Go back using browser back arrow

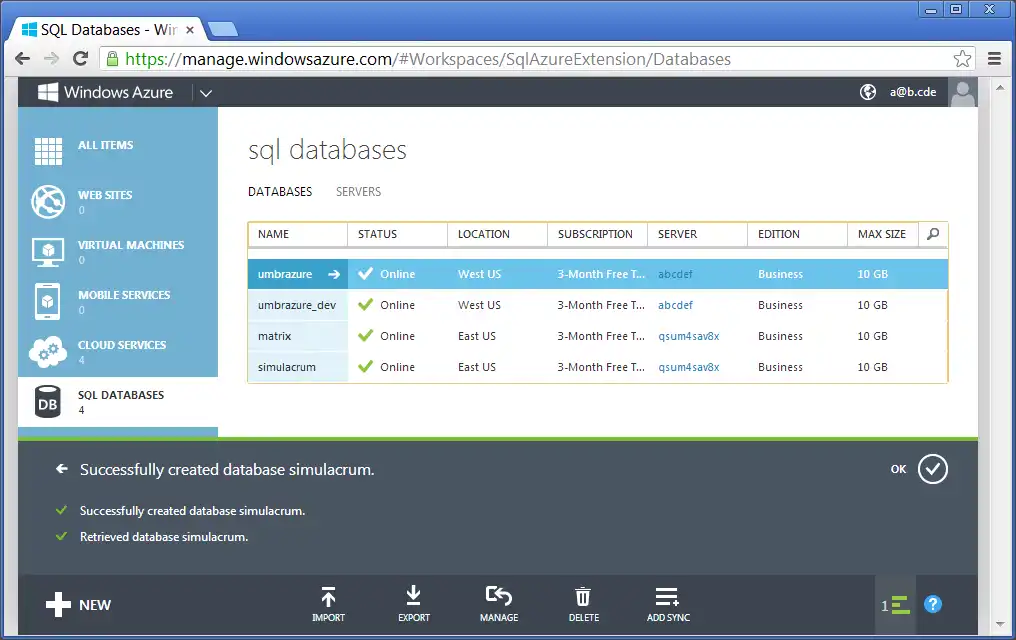(23, 59)
